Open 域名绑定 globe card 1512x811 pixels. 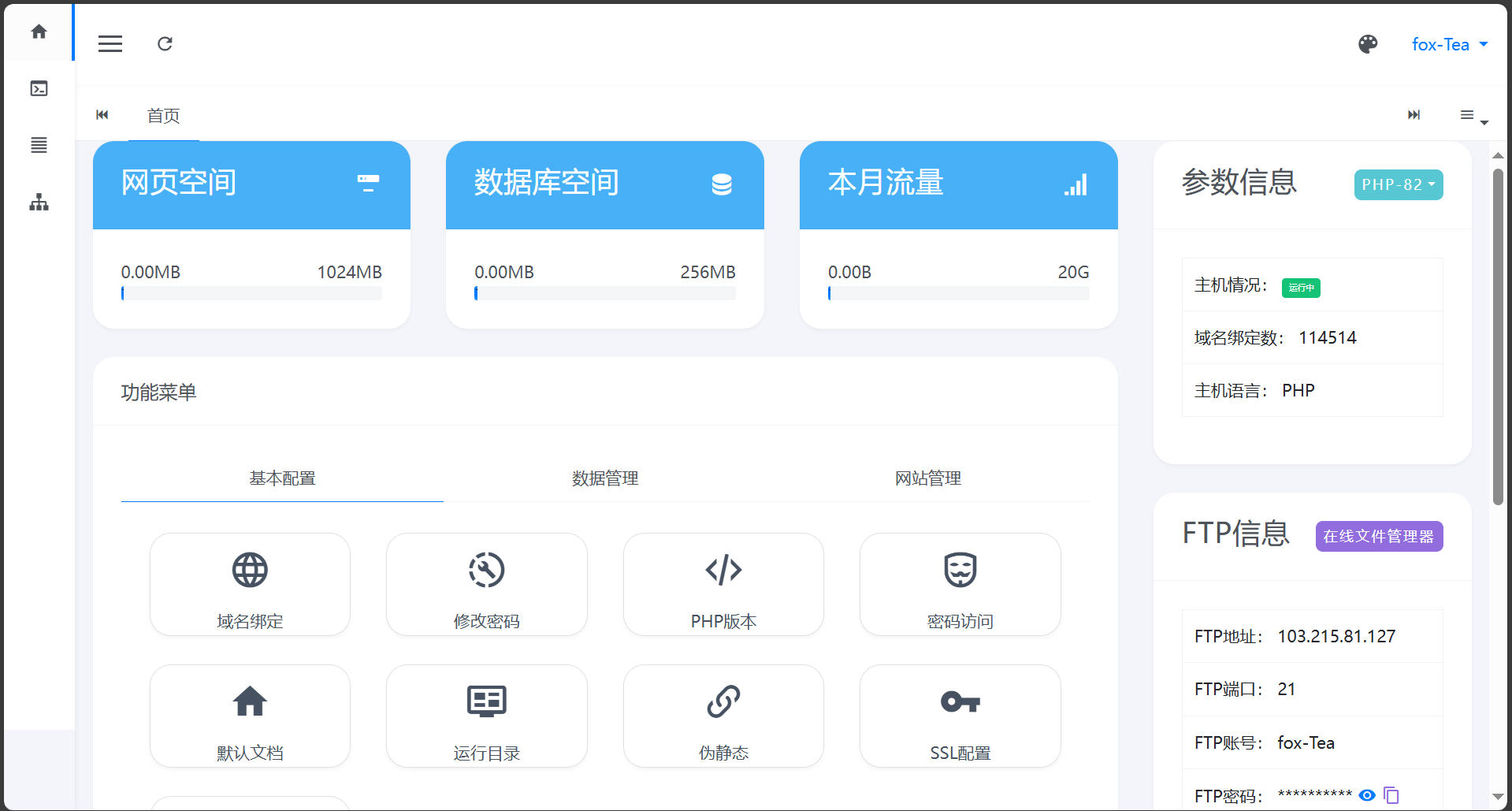coord(250,584)
